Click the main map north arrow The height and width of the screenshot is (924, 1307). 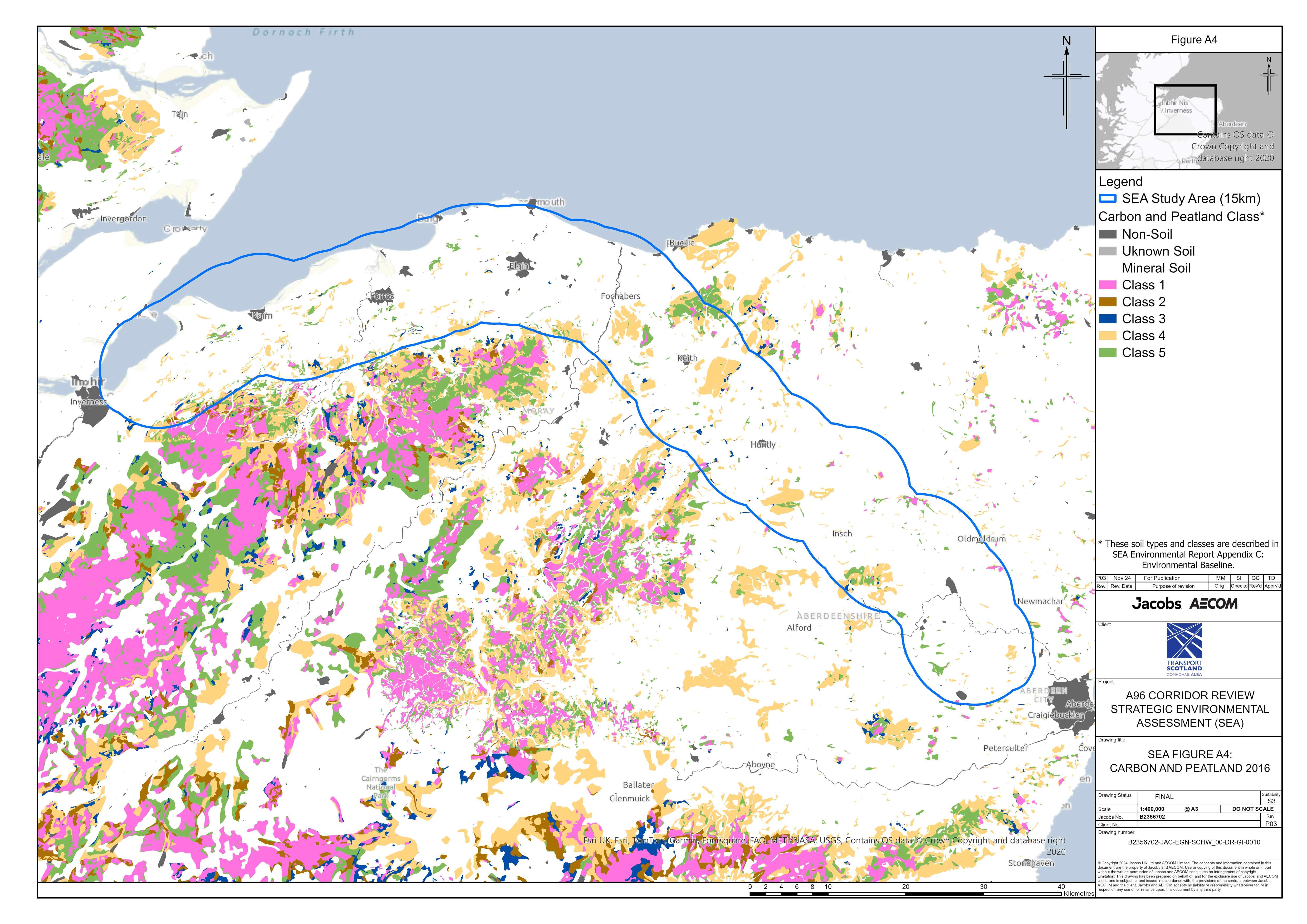[x=1066, y=80]
